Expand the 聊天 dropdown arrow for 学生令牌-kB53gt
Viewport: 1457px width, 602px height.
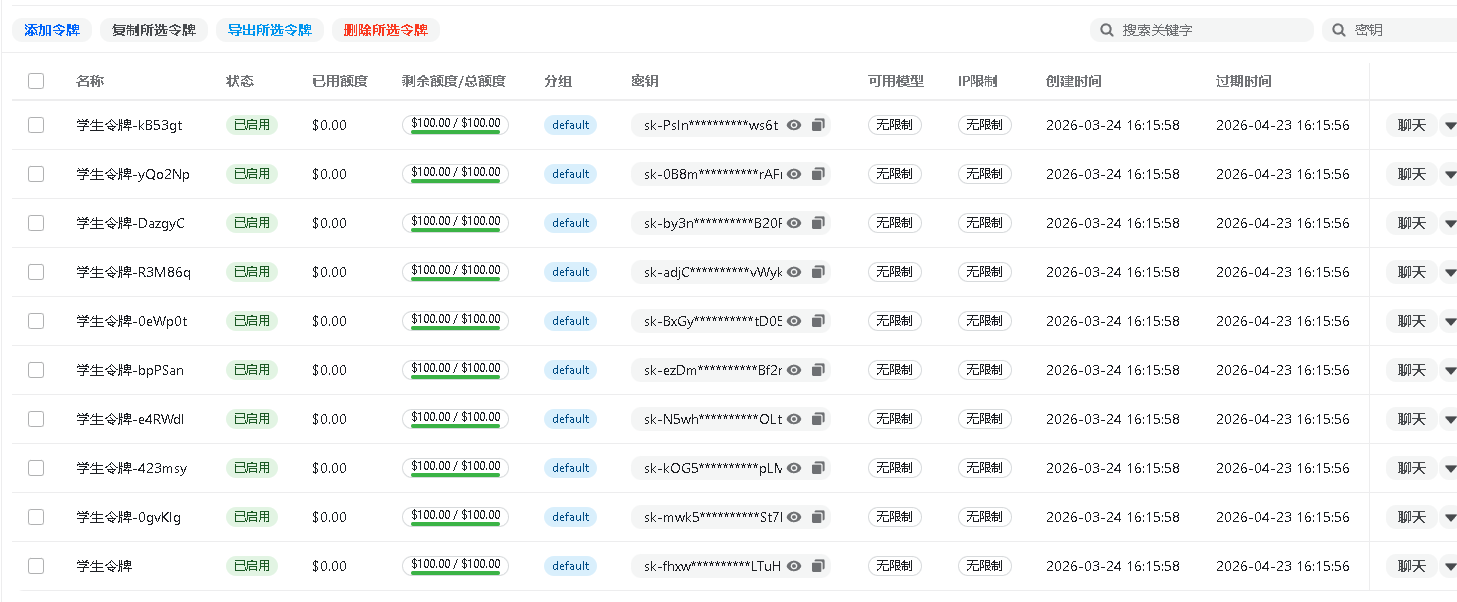(1449, 125)
